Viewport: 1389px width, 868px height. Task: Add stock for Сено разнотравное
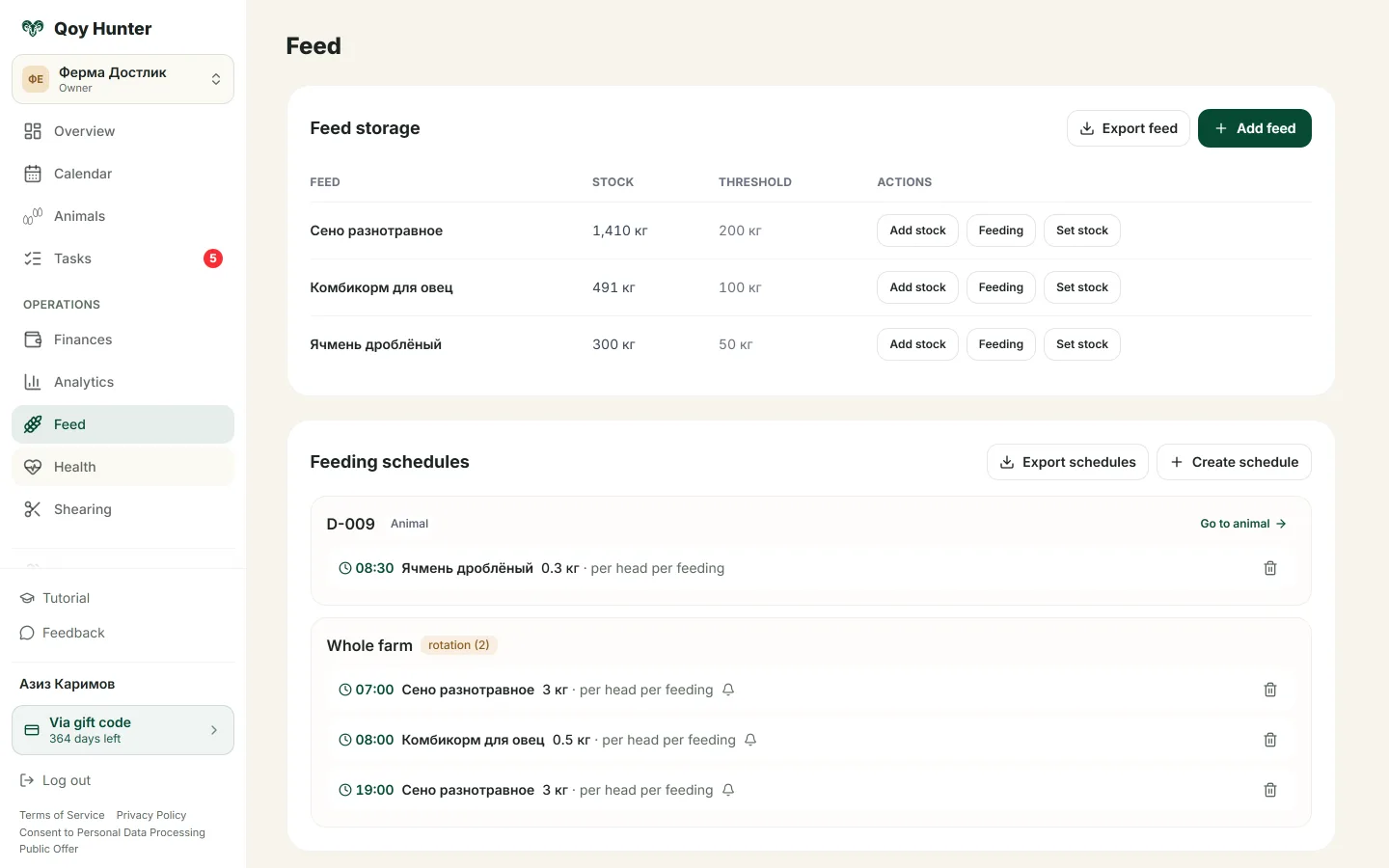(917, 231)
